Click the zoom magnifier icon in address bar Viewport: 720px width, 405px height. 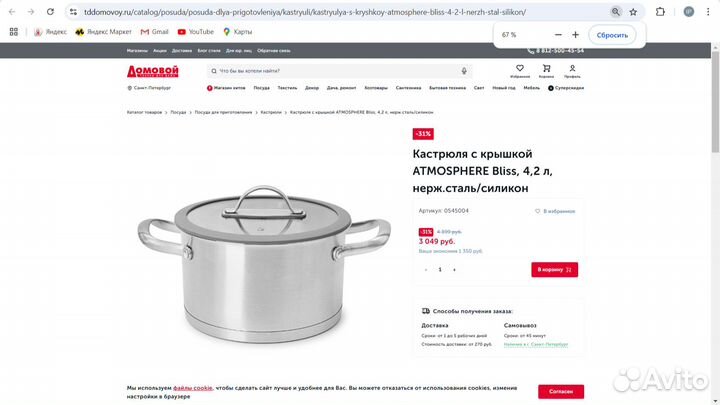[x=616, y=12]
